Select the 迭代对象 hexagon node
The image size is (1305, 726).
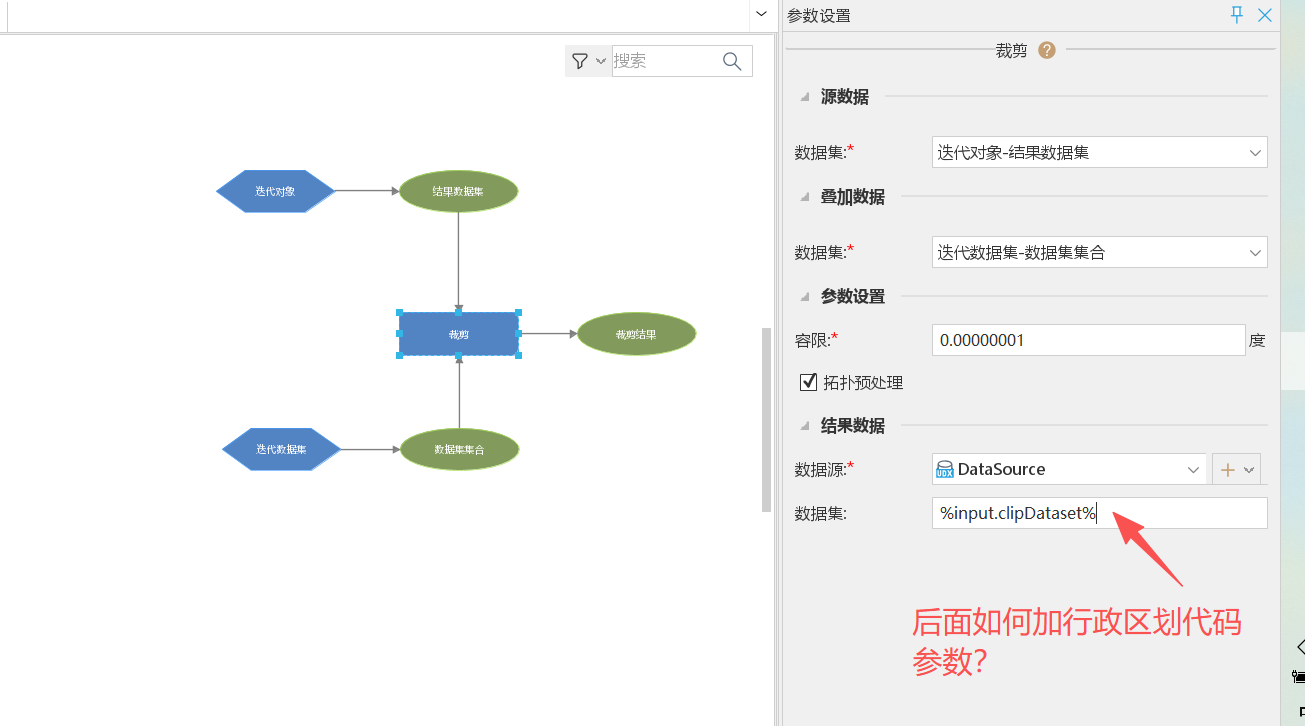pos(275,191)
